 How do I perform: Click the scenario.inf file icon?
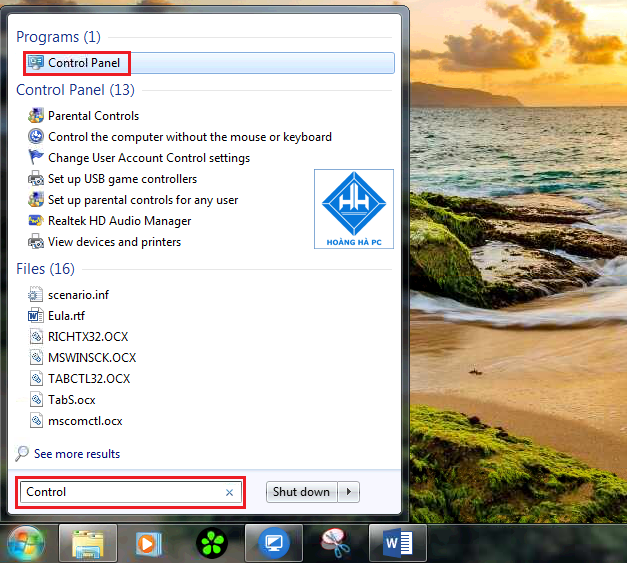click(36, 295)
